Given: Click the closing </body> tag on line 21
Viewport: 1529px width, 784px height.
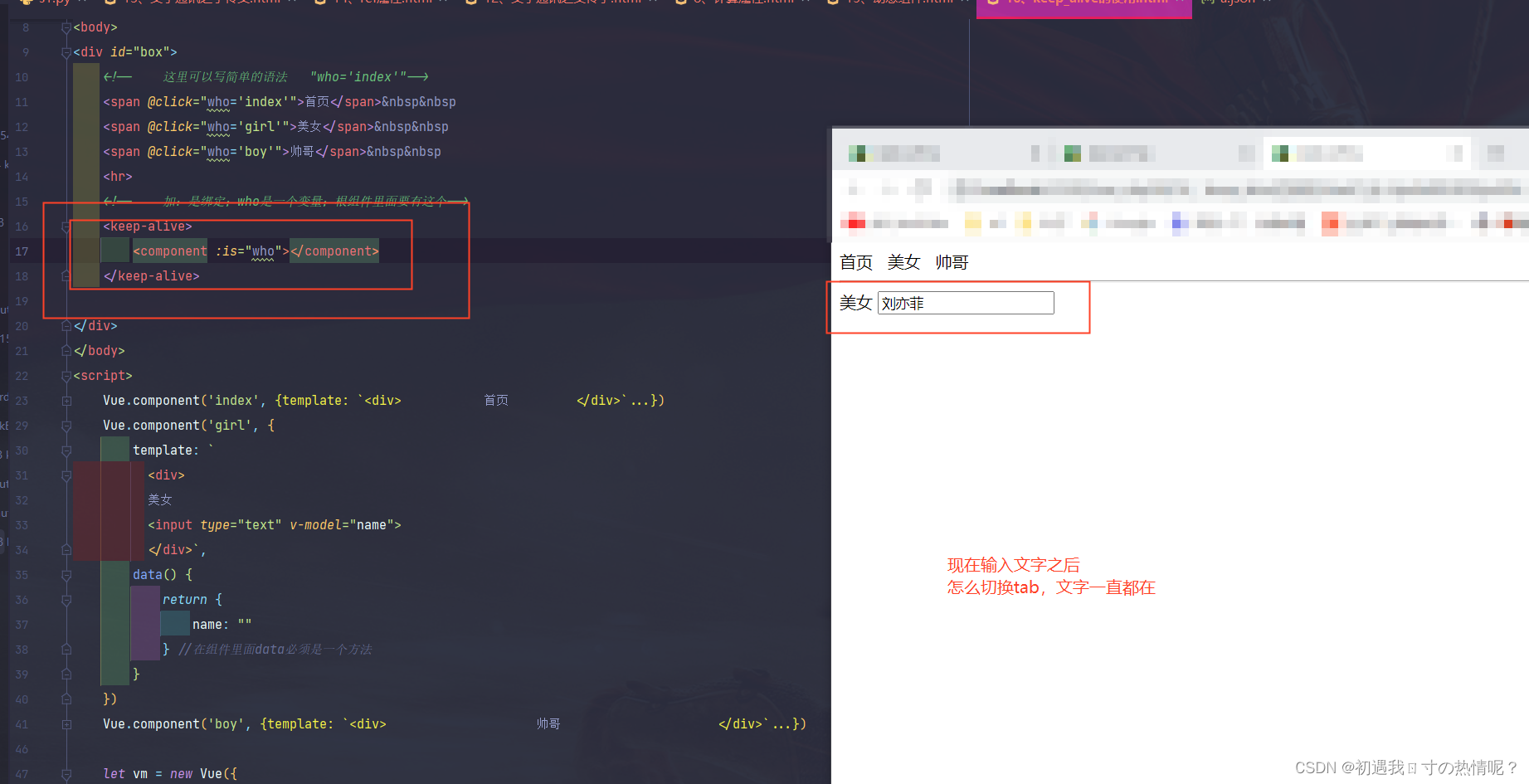Looking at the screenshot, I should [x=99, y=351].
